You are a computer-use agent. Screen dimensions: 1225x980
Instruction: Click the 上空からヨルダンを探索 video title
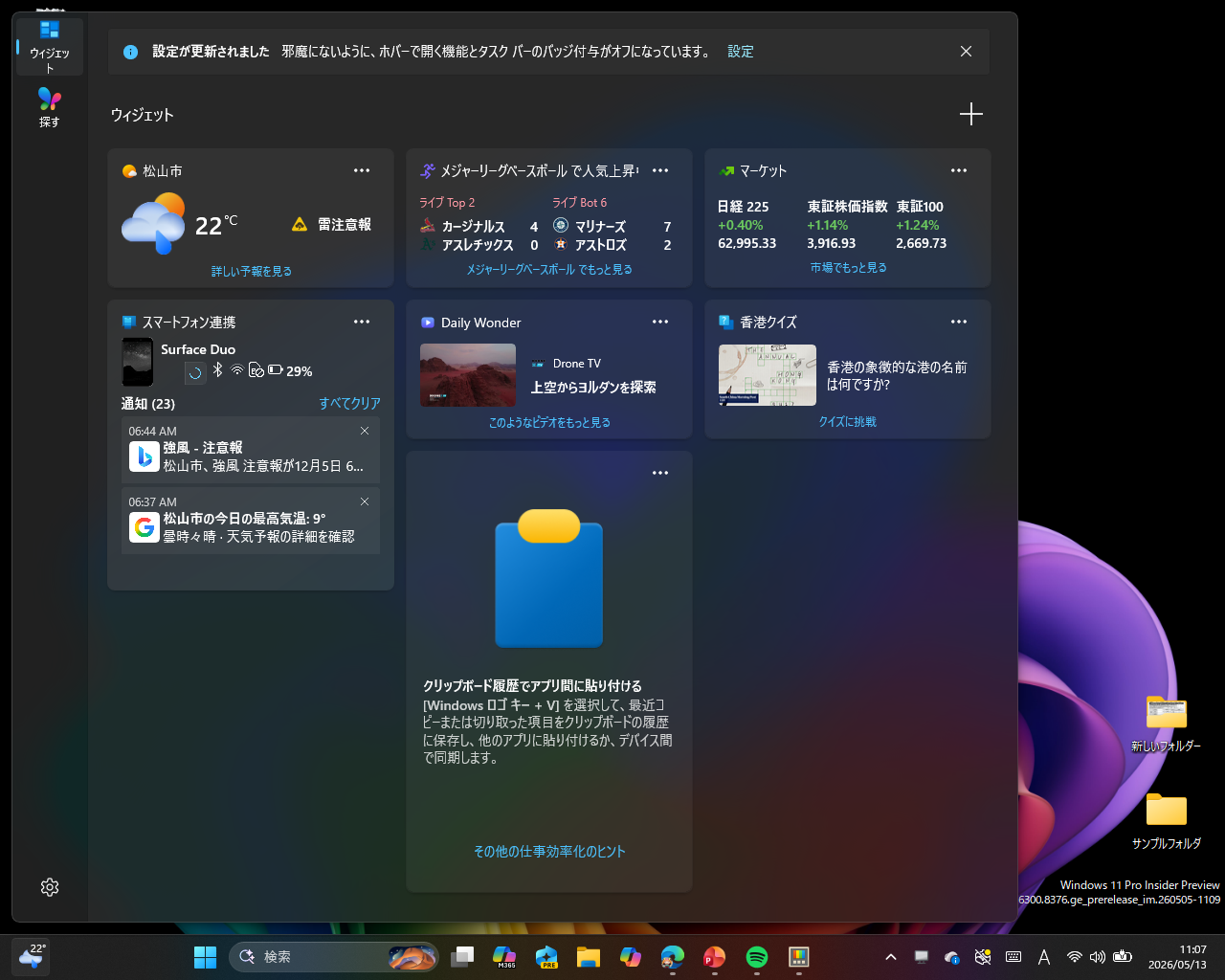[x=593, y=388]
